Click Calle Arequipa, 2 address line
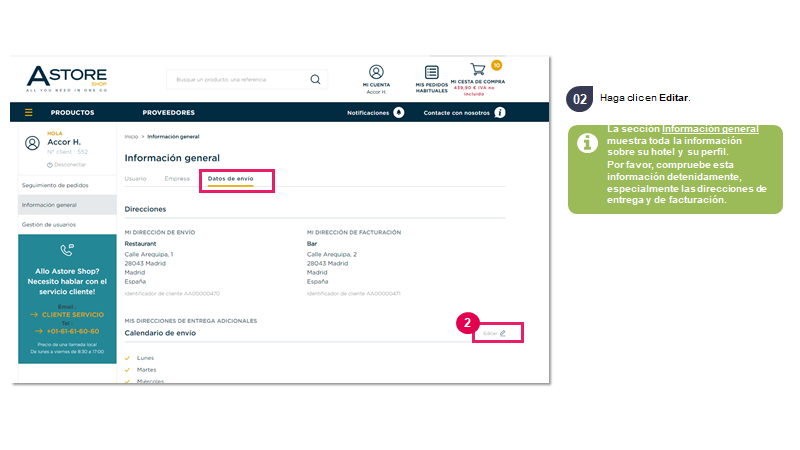 coord(332,254)
